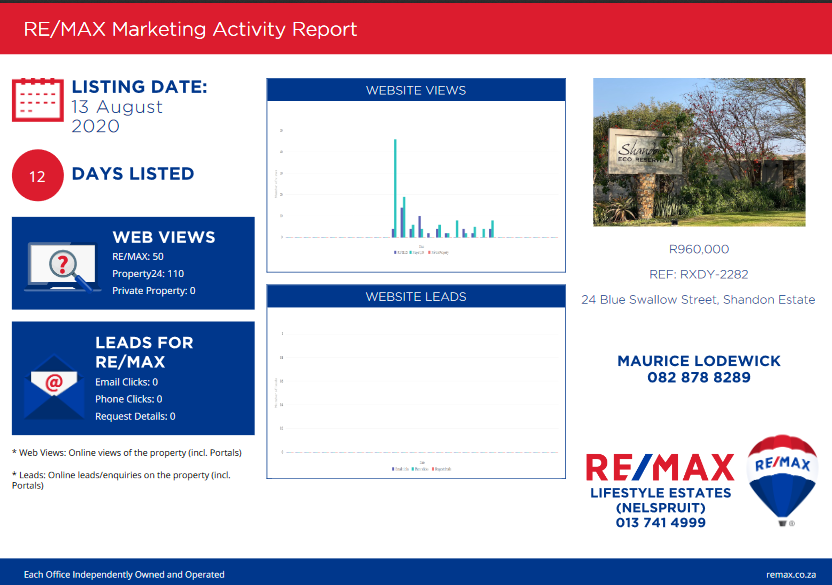Select the Request Details: 0 line
Image resolution: width=832 pixels, height=585 pixels.
[135, 416]
